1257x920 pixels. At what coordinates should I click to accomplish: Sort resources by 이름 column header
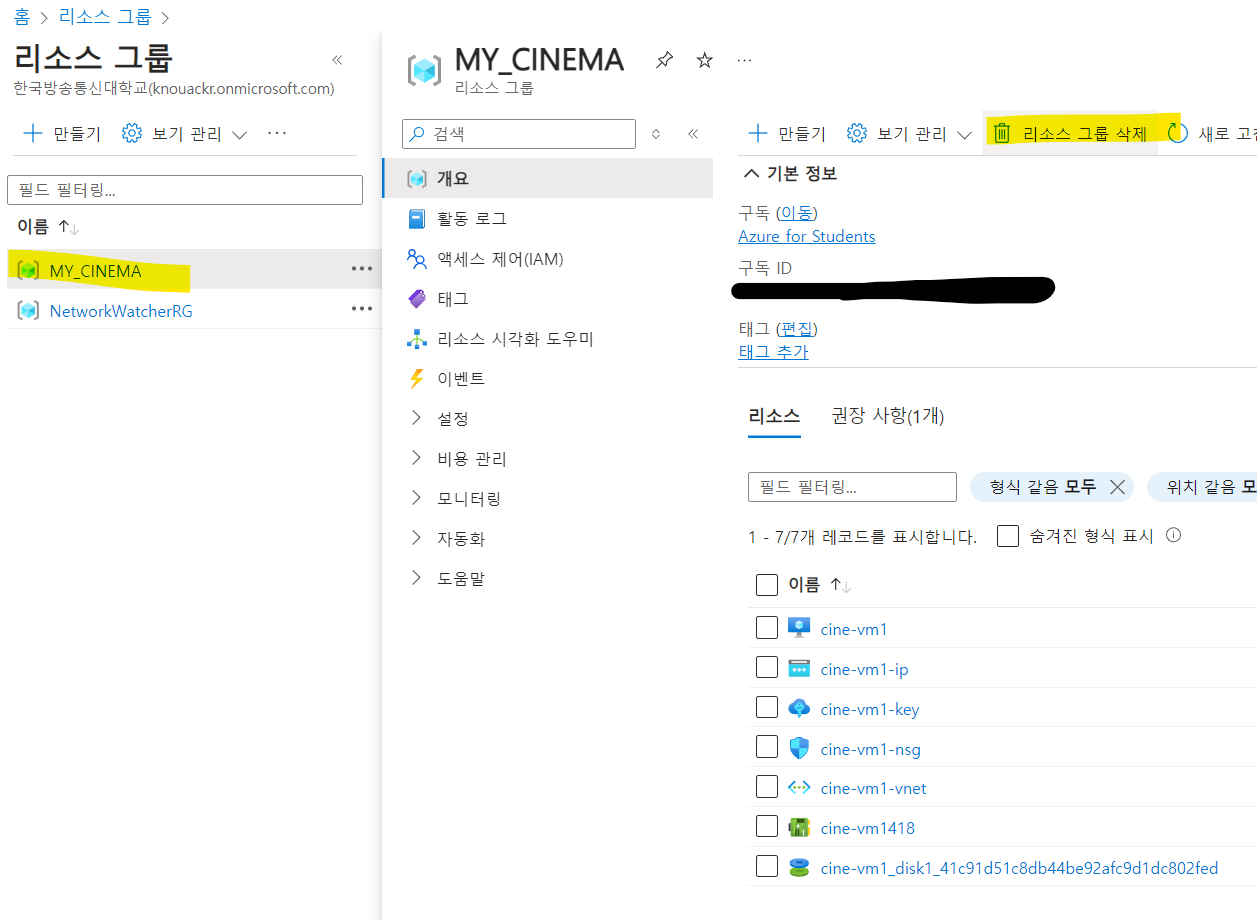[x=819, y=585]
